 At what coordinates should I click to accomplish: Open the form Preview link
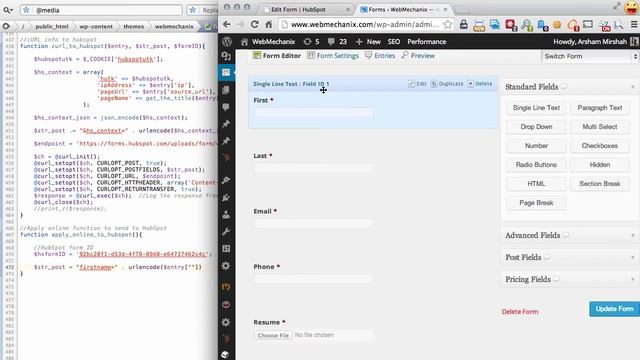click(x=418, y=56)
